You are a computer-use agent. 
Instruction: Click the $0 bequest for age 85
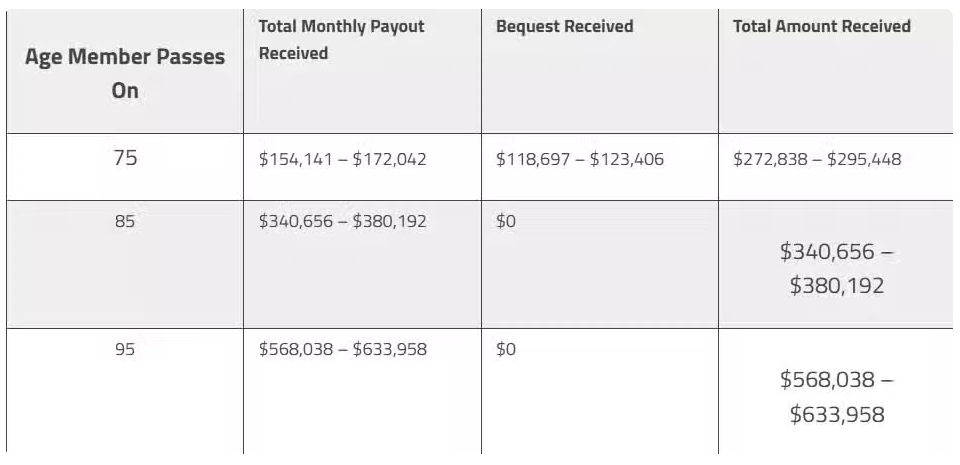505,221
